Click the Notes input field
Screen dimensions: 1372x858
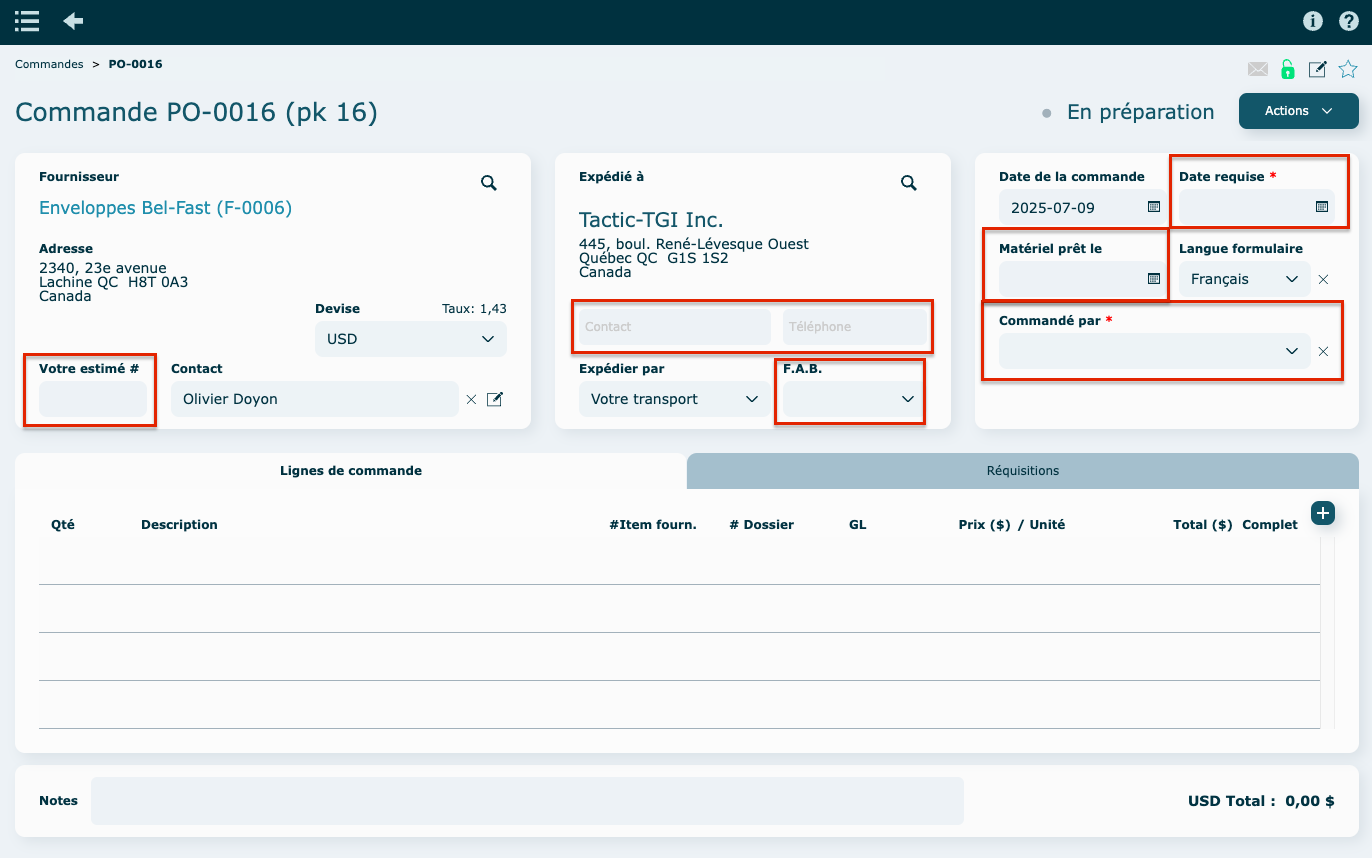[527, 801]
